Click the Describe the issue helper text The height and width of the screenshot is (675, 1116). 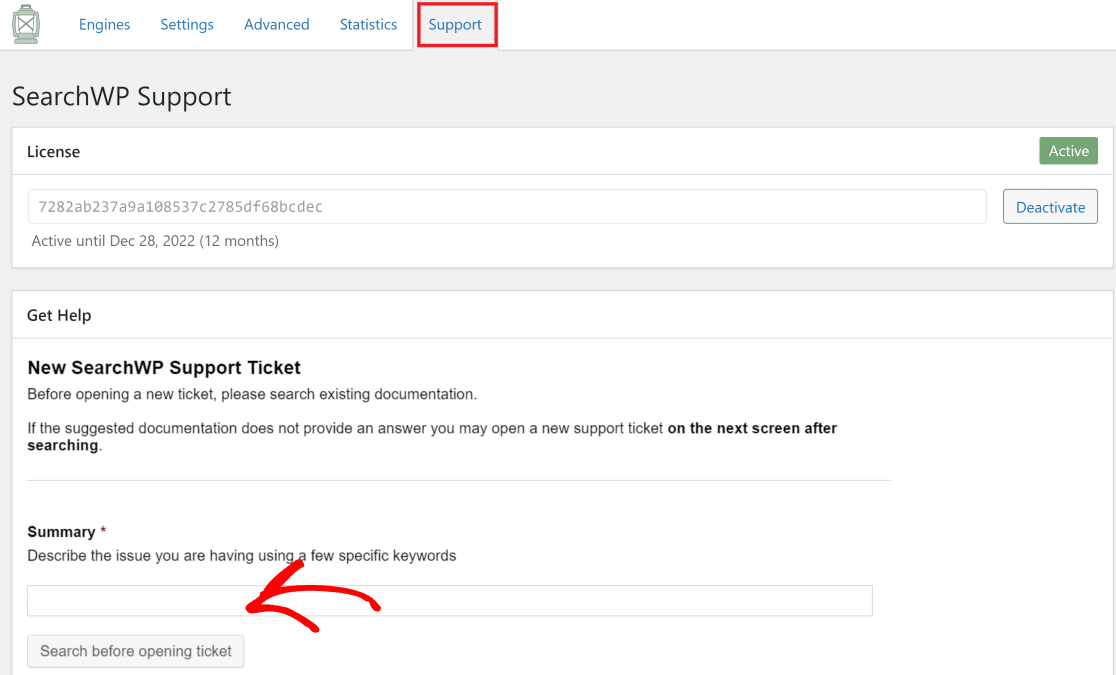(242, 555)
